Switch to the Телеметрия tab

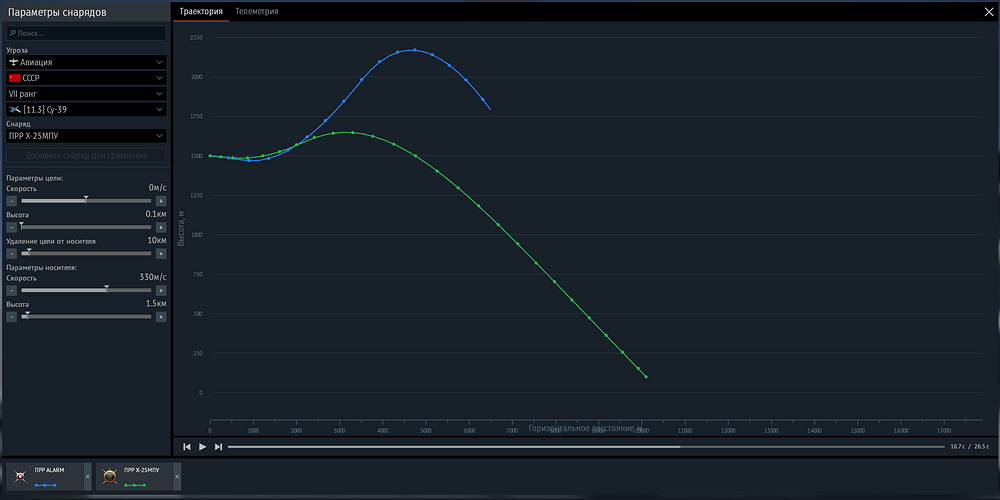click(x=256, y=11)
